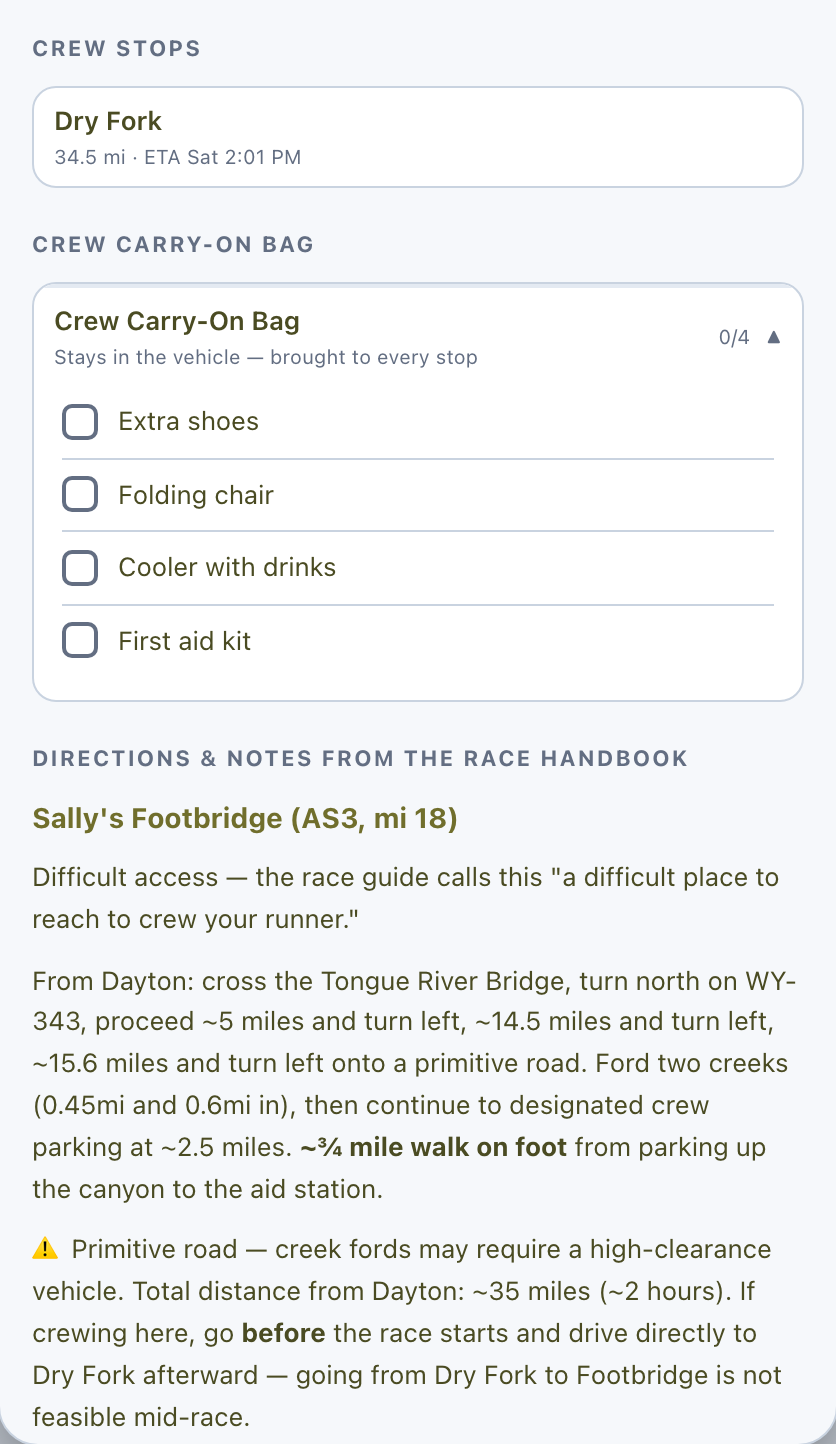Screen dimensions: 836x1444
Task: Click Directions & Notes from the Race Handbook heading
Action: pos(361,758)
